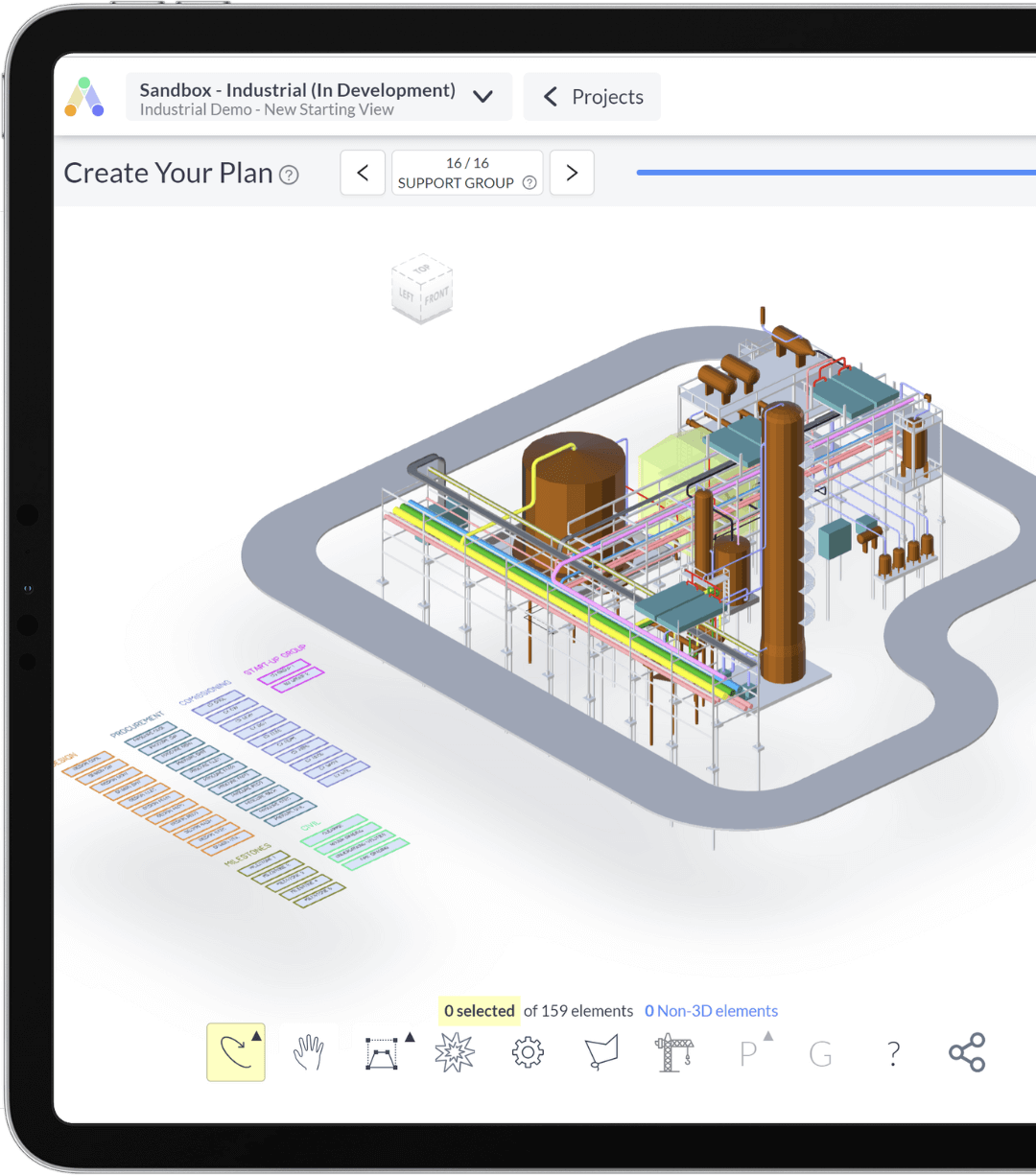Click the blue progress bar

click(835, 172)
